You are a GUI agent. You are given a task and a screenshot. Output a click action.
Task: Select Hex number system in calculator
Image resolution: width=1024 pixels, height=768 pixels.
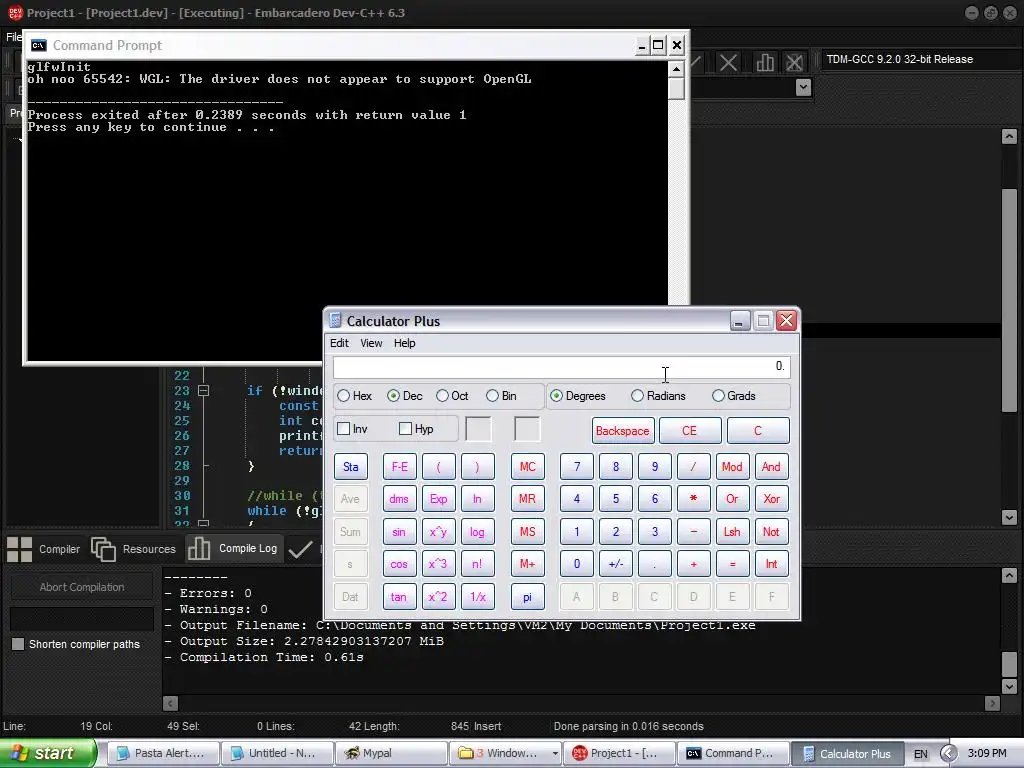(344, 396)
